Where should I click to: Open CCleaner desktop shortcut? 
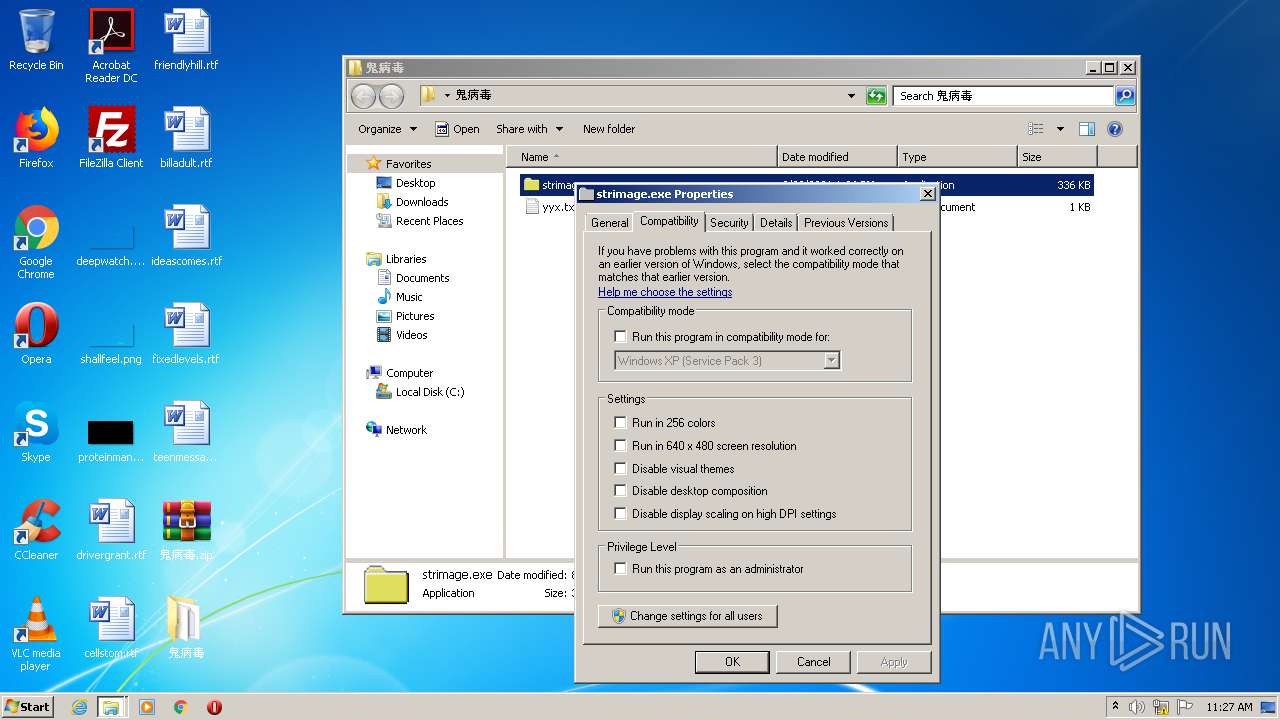[36, 530]
